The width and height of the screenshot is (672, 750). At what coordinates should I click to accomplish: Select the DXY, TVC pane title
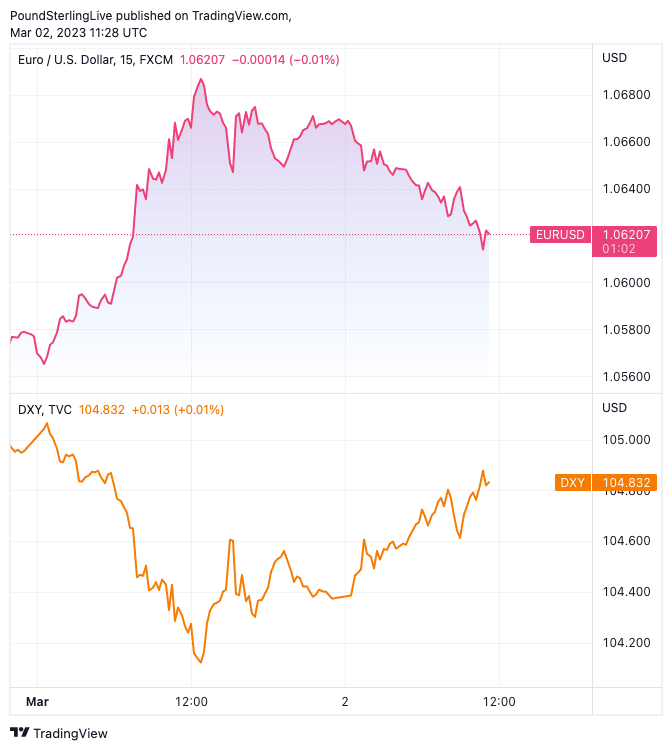click(x=45, y=410)
